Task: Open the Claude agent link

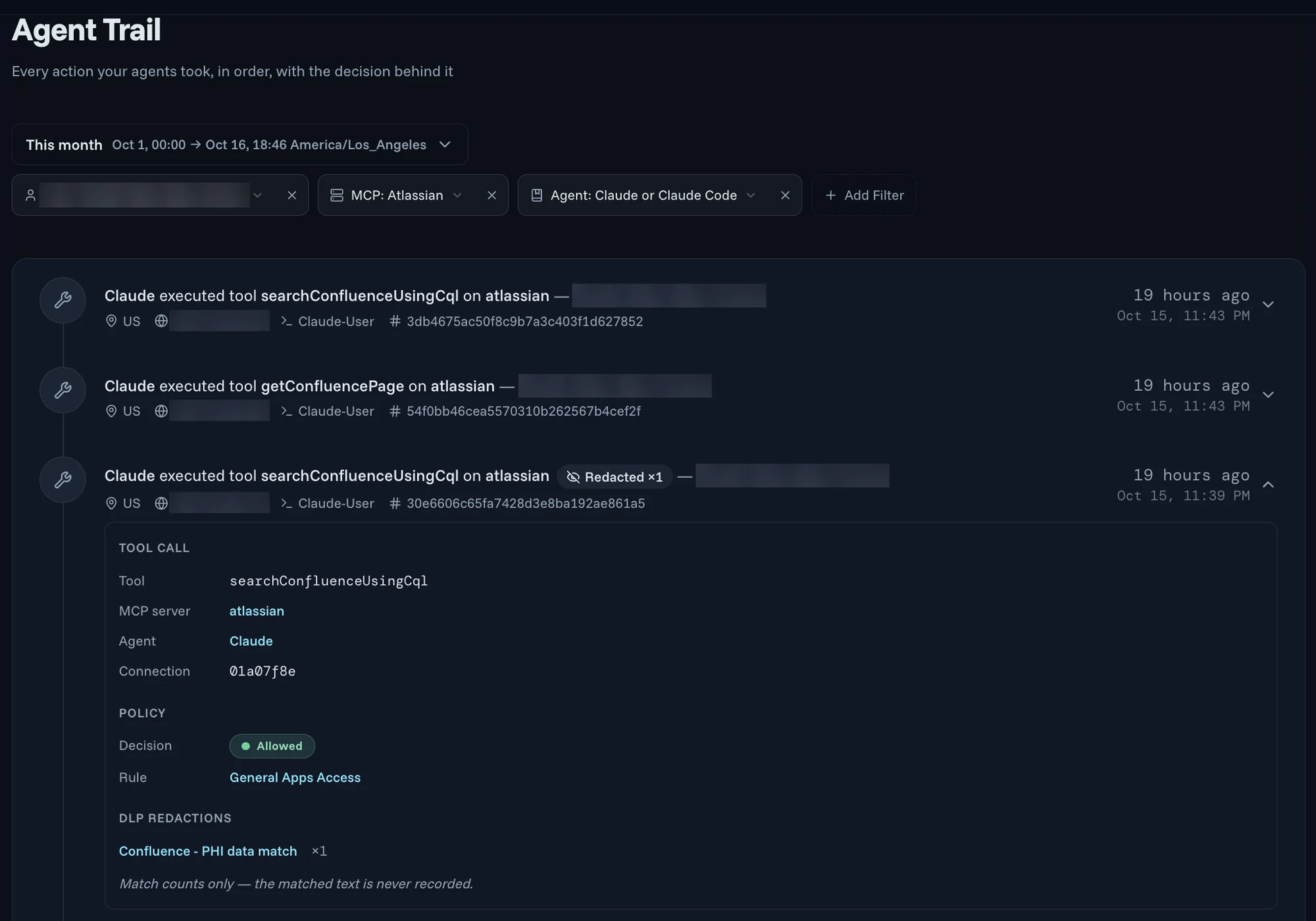Action: 251,641
